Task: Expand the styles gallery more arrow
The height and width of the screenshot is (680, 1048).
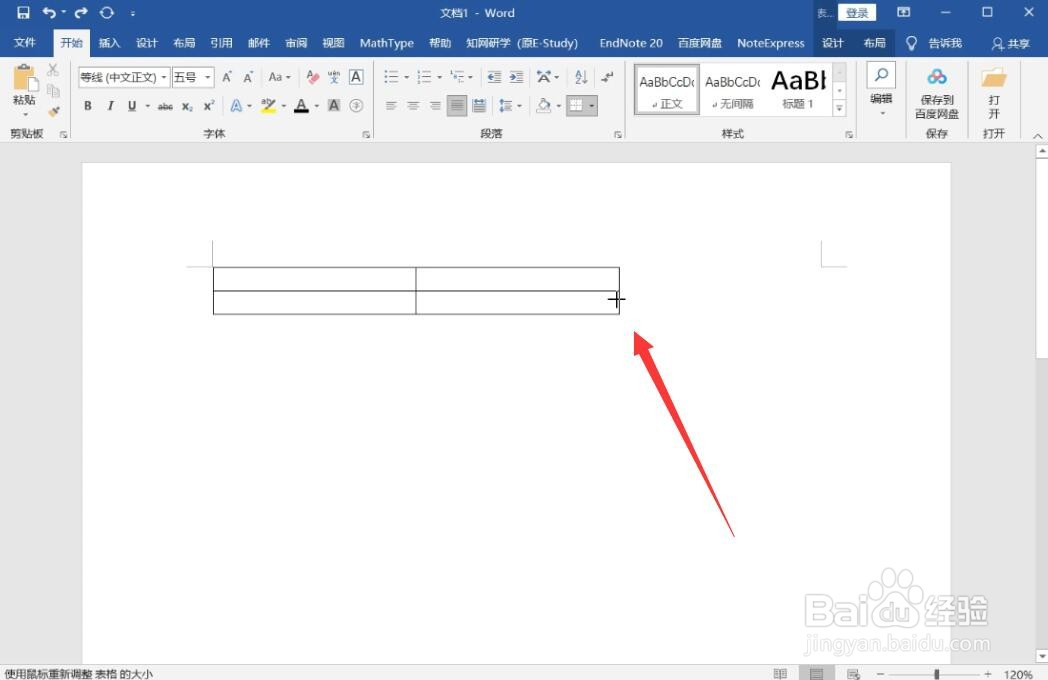Action: pos(839,108)
